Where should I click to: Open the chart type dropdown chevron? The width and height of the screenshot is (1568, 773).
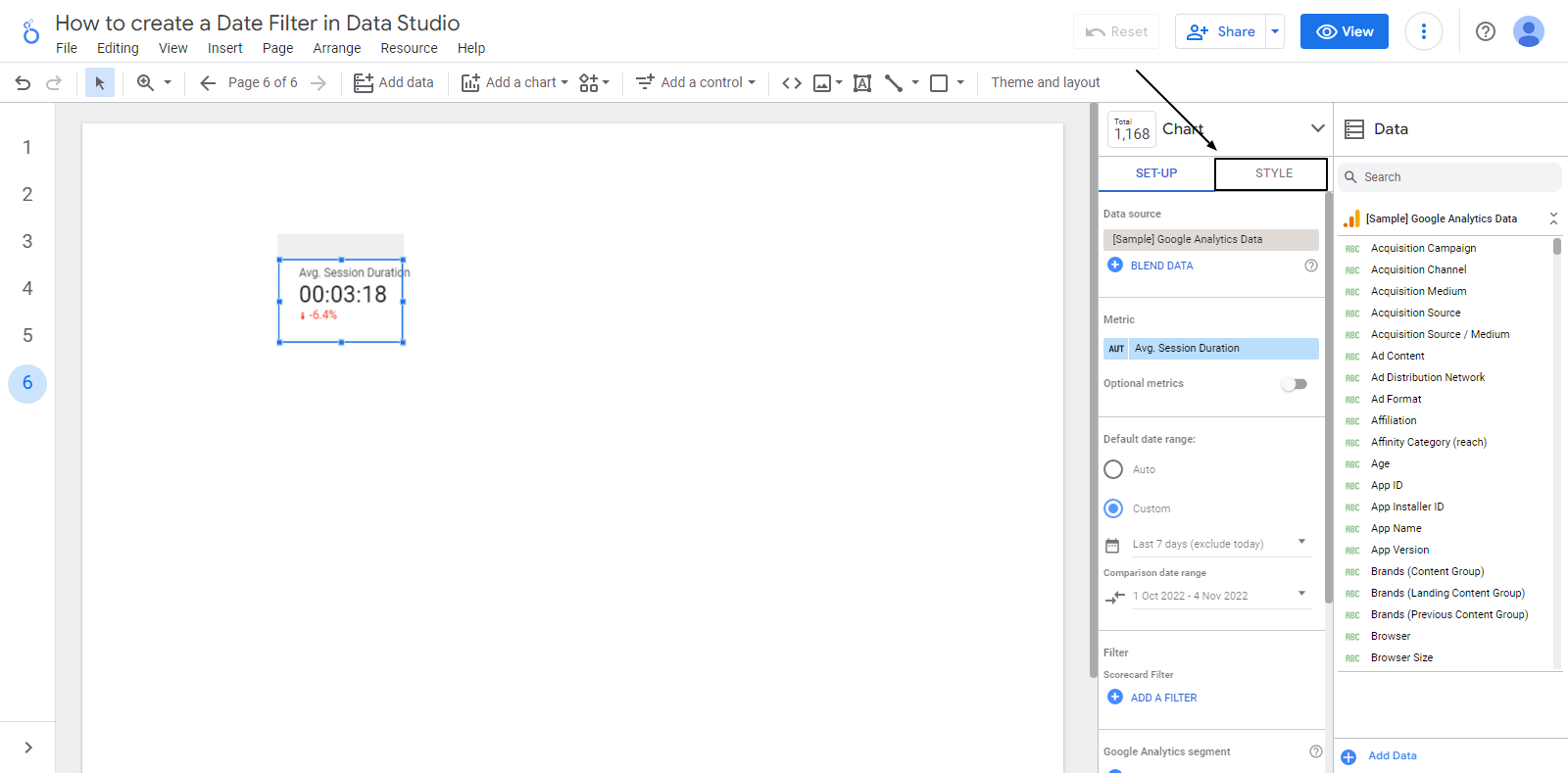coord(1318,128)
